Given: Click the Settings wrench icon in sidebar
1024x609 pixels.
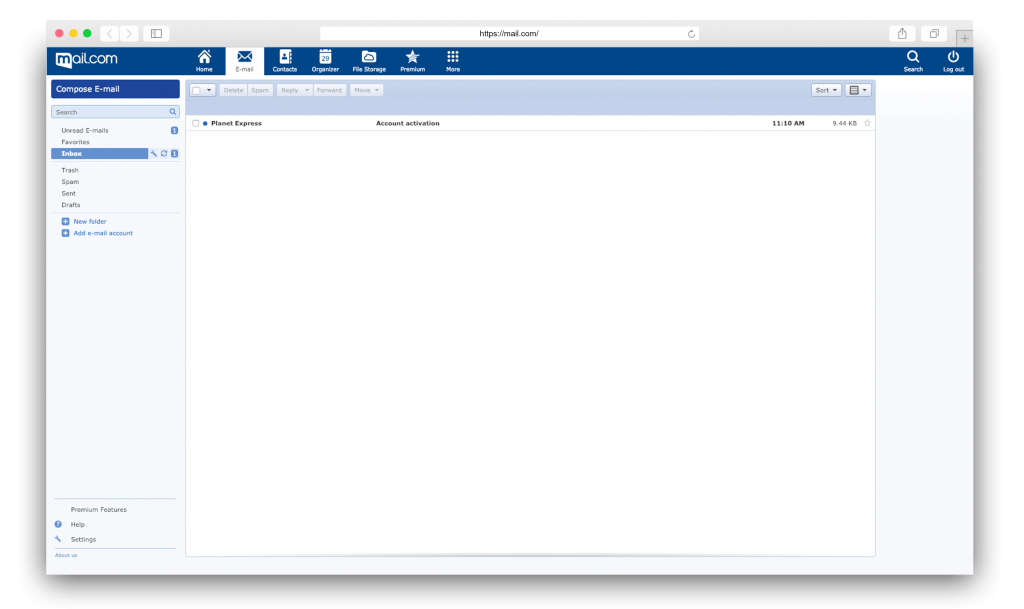Looking at the screenshot, I should pos(58,539).
